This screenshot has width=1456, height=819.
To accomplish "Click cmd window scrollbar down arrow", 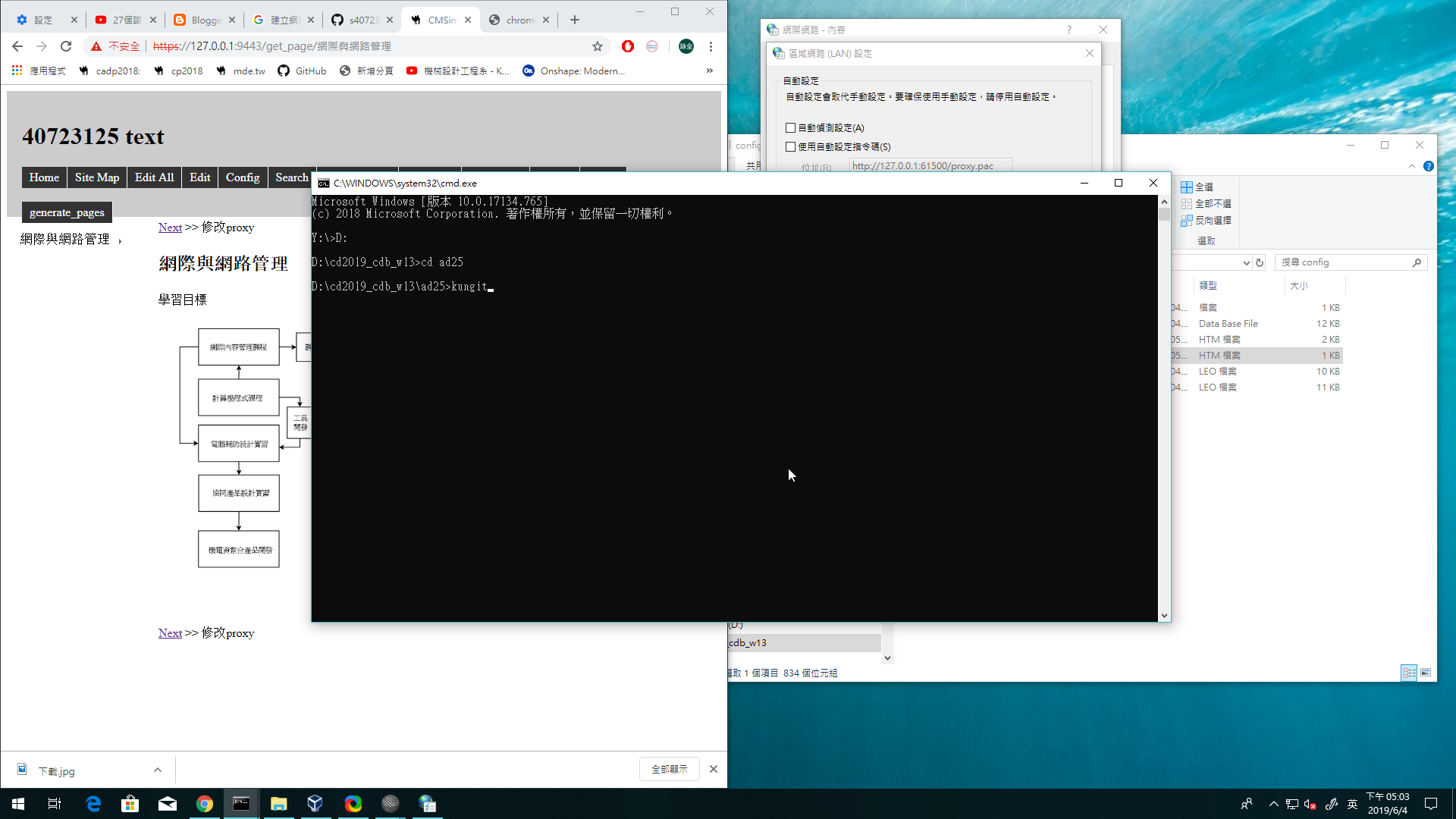I will point(1164,616).
